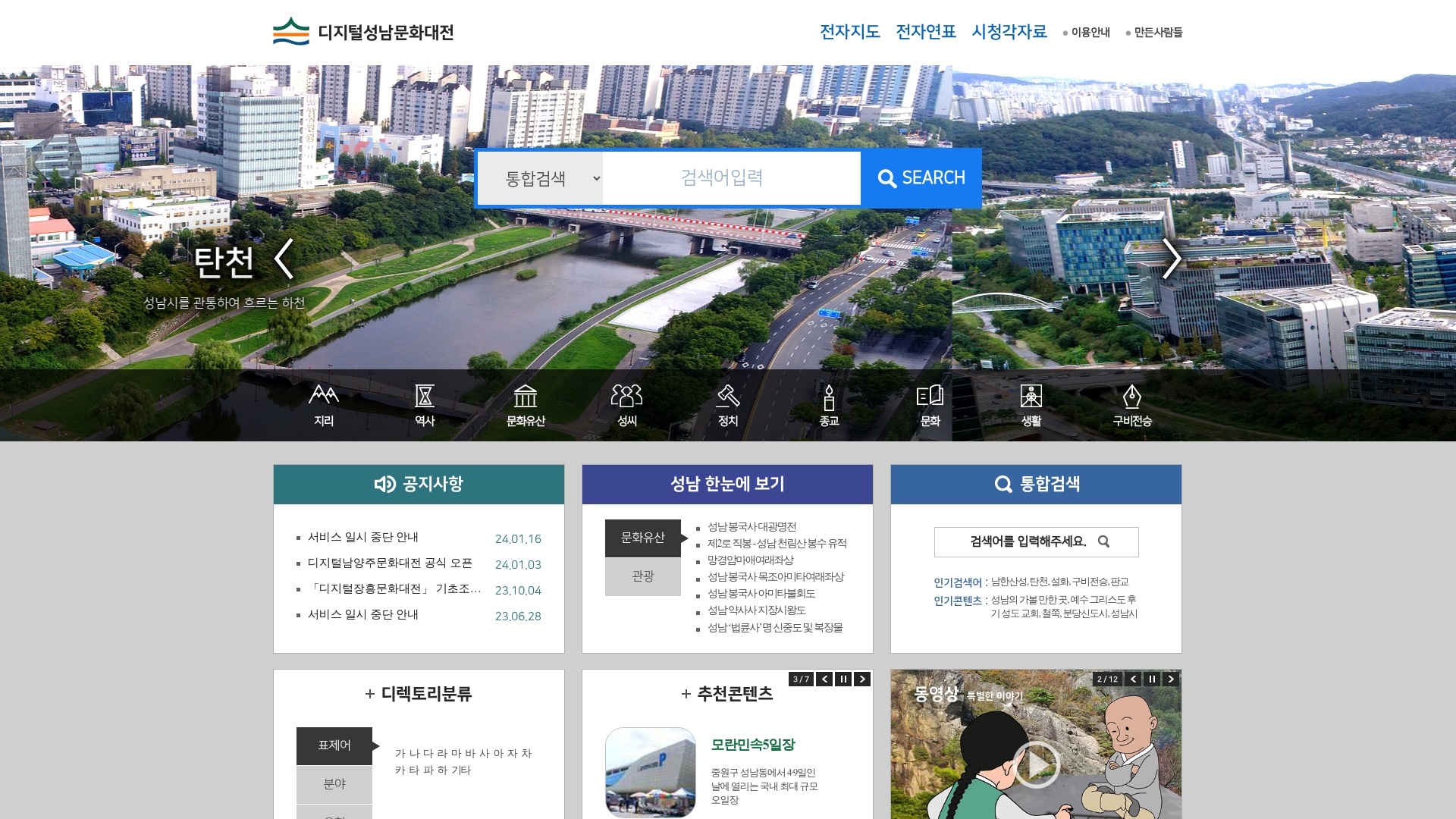Open the 성남 한눈에 보기 header
The height and width of the screenshot is (819, 1456).
(x=727, y=485)
